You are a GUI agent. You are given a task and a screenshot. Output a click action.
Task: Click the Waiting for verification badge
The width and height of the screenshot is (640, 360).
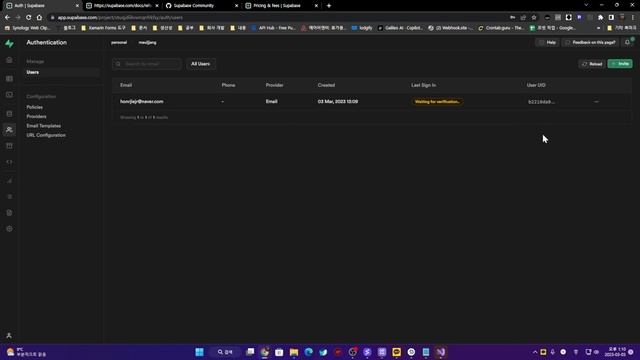(x=437, y=102)
